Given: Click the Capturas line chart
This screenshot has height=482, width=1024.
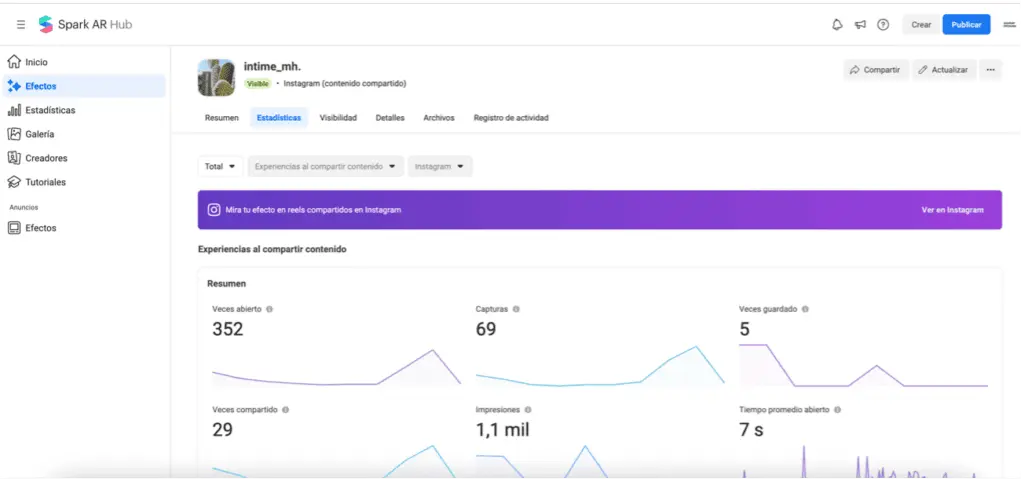Looking at the screenshot, I should tap(600, 366).
